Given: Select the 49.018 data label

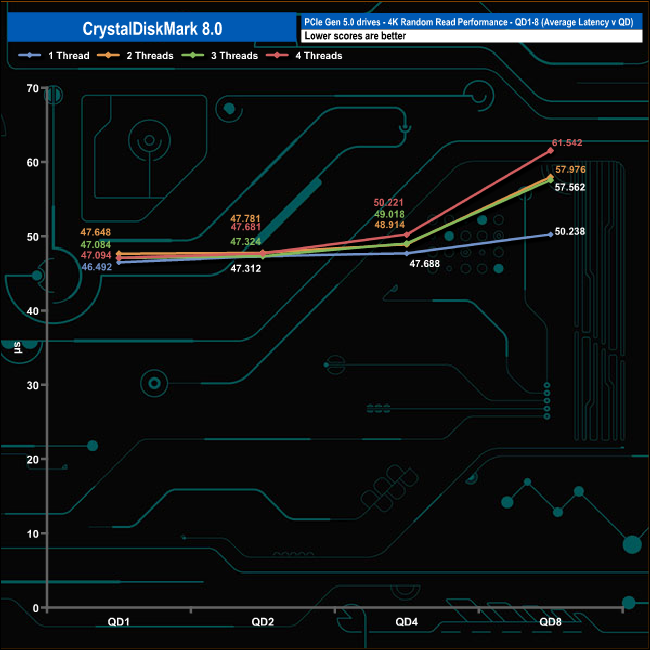Looking at the screenshot, I should (389, 214).
